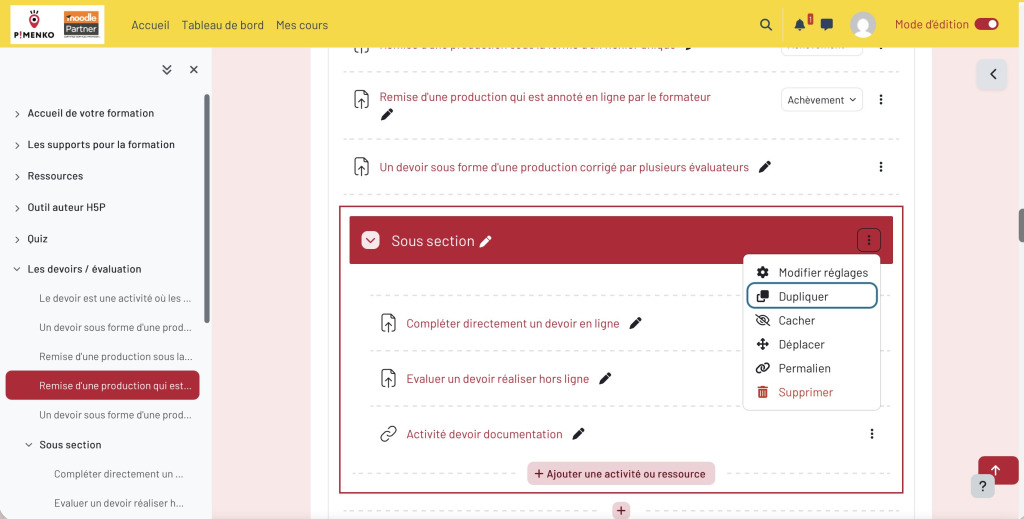Open 'Evaluer un devoir réaliser h...' sidebar item
Image resolution: width=1024 pixels, height=519 pixels.
(x=118, y=503)
